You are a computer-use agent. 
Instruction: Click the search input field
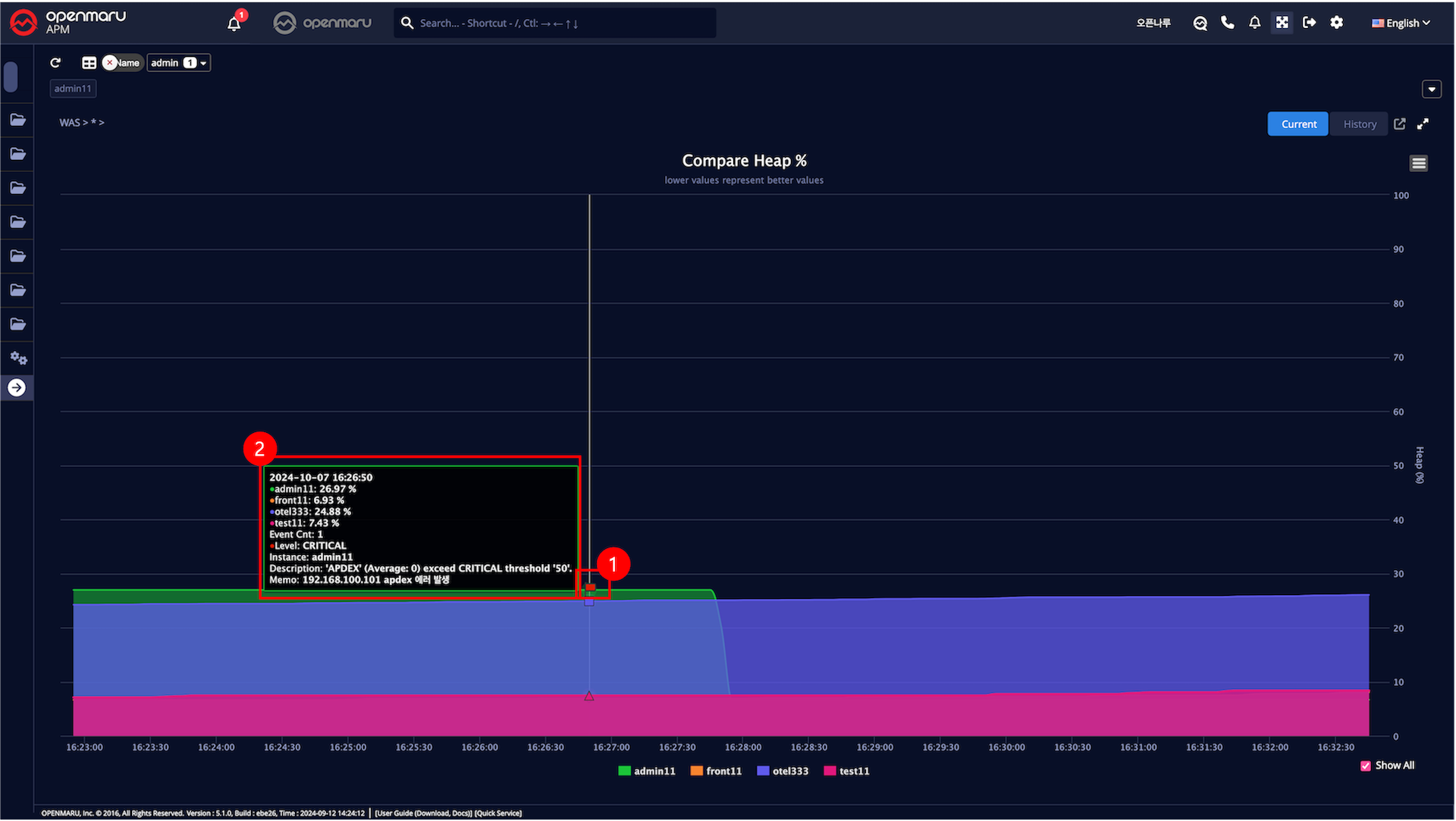(x=561, y=23)
